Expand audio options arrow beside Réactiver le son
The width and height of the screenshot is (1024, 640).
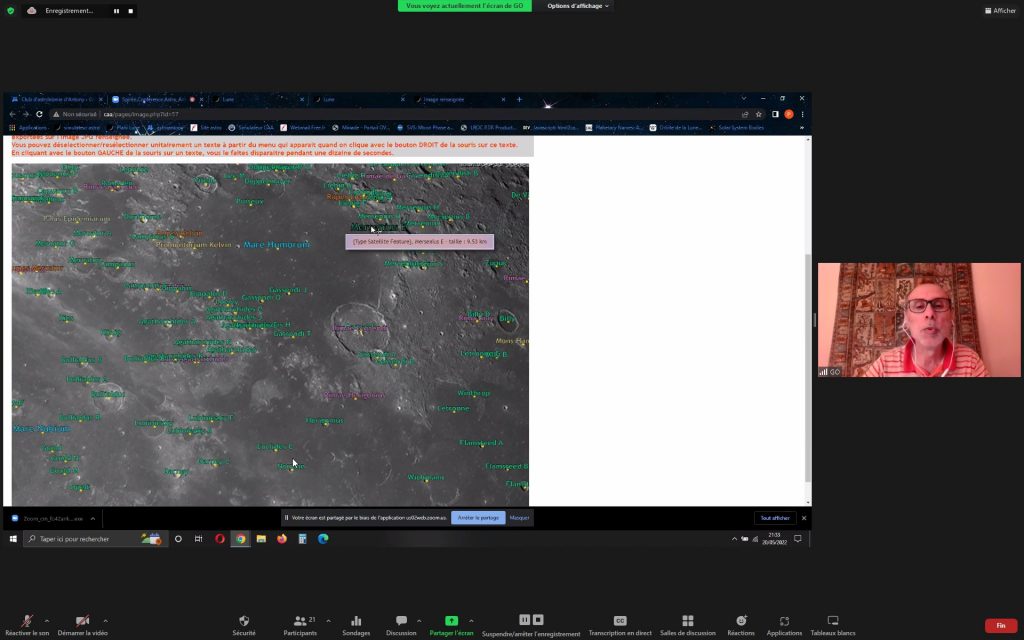tap(46, 620)
